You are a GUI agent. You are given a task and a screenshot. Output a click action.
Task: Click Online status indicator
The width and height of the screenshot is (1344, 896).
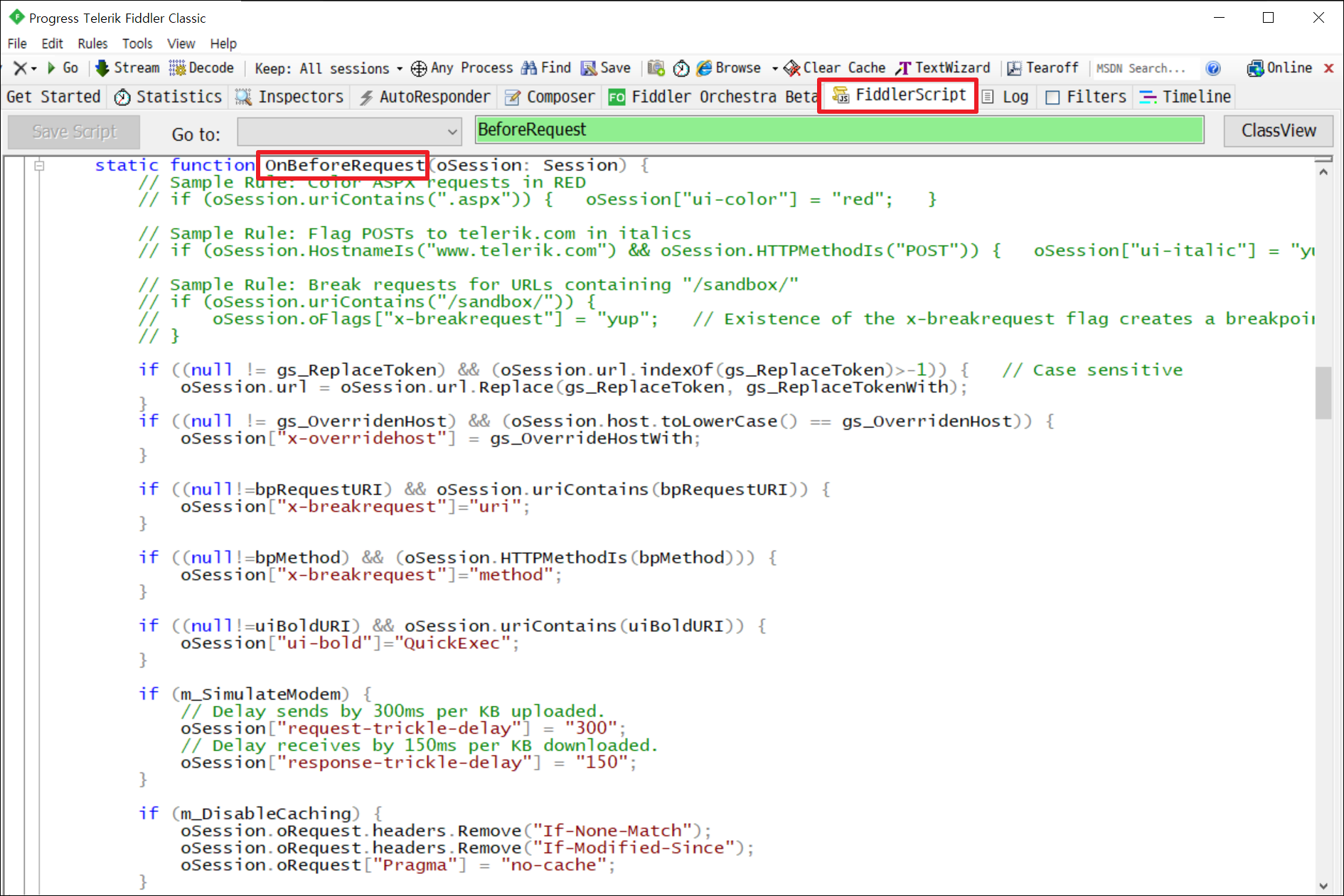coord(1279,68)
